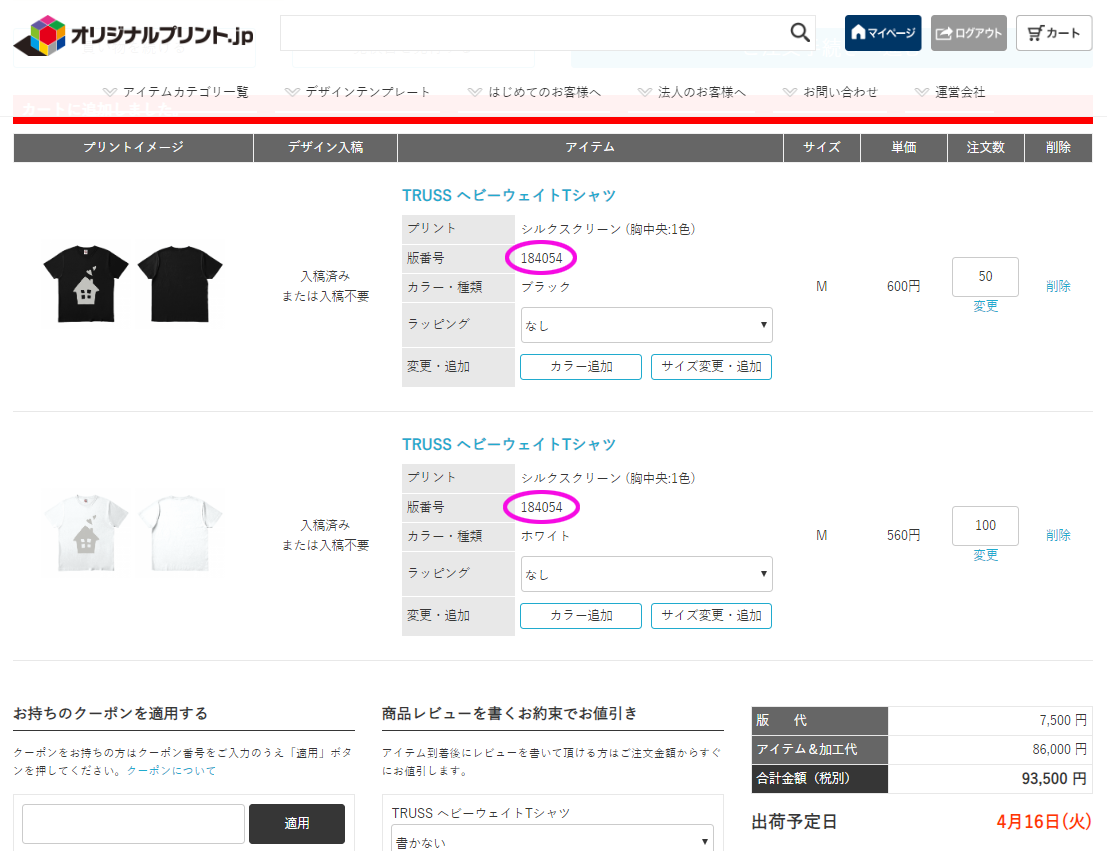
Task: Click the search magnifier icon
Action: [799, 32]
